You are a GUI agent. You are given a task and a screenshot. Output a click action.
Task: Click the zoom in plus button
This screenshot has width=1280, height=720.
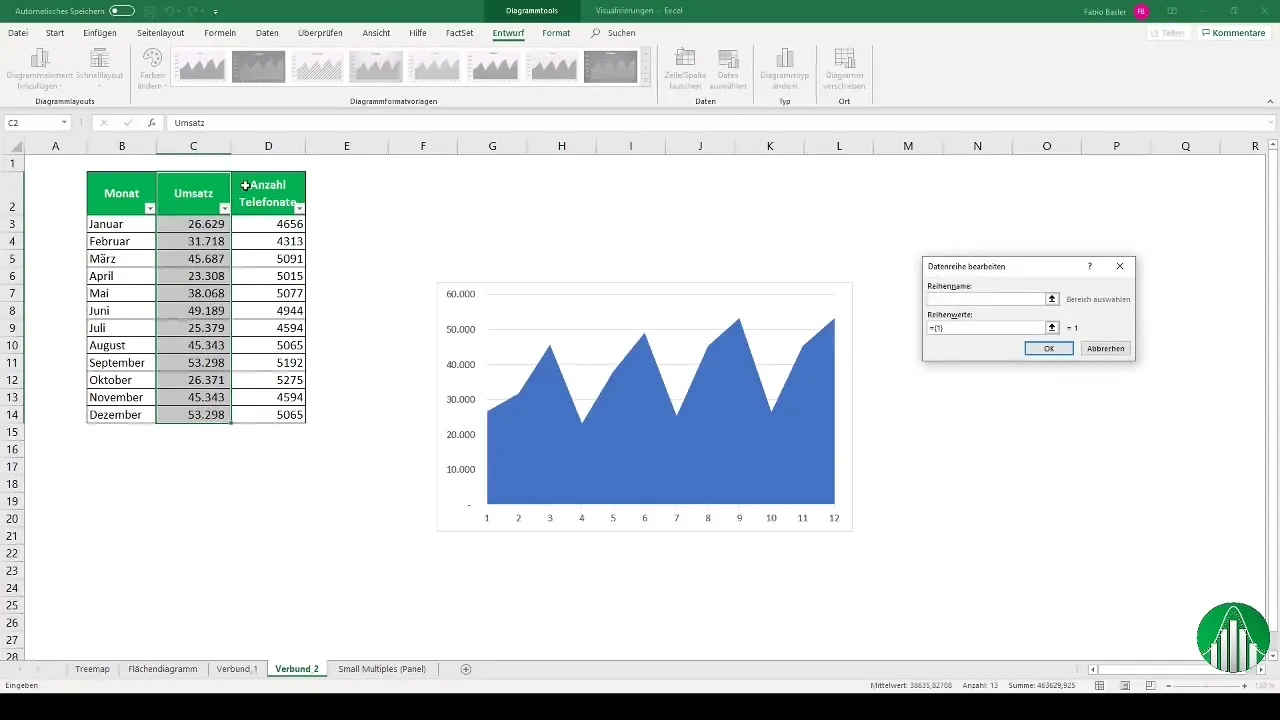(x=1245, y=686)
